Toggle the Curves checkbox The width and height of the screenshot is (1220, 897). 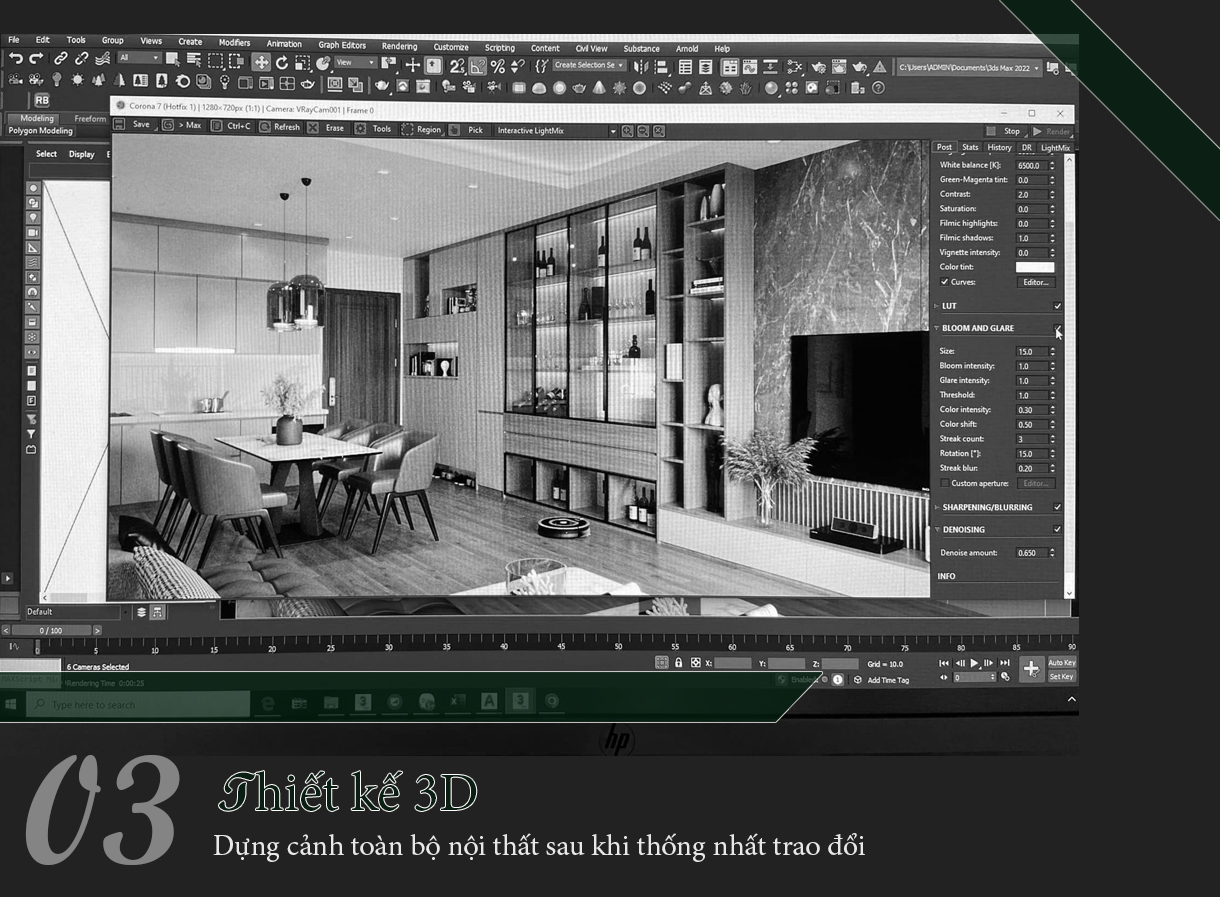[x=944, y=282]
